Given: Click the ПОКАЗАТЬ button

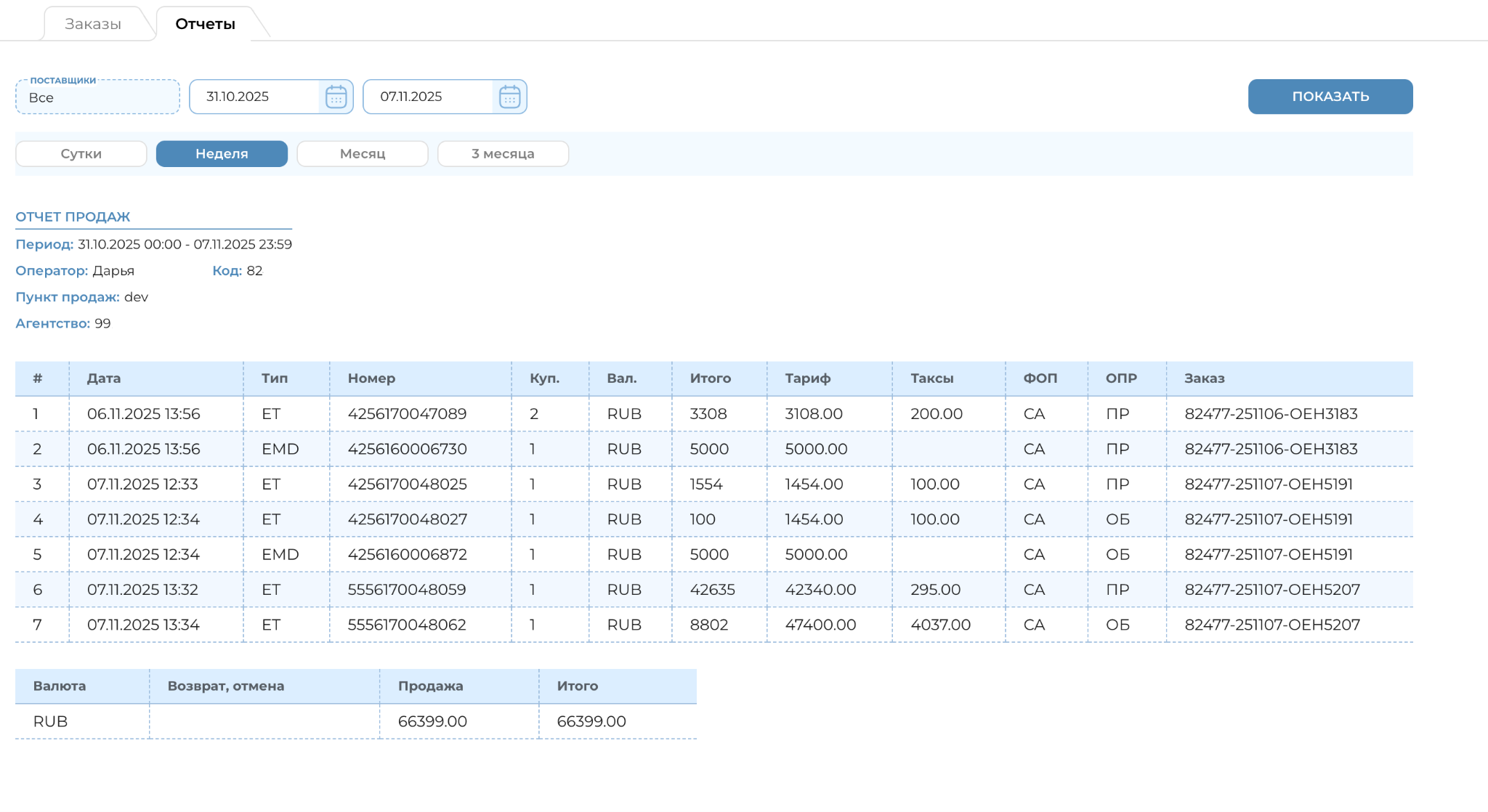Looking at the screenshot, I should [1330, 96].
